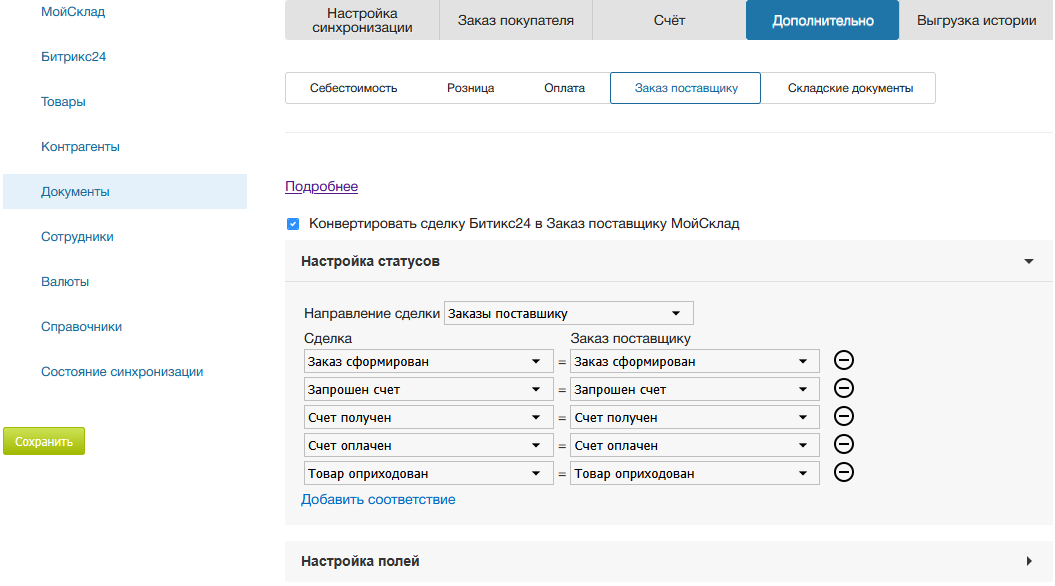The width and height of the screenshot is (1055, 586).
Task: Uncheck Конвертировать сделку Битрикс24 checkbox
Action: click(293, 224)
